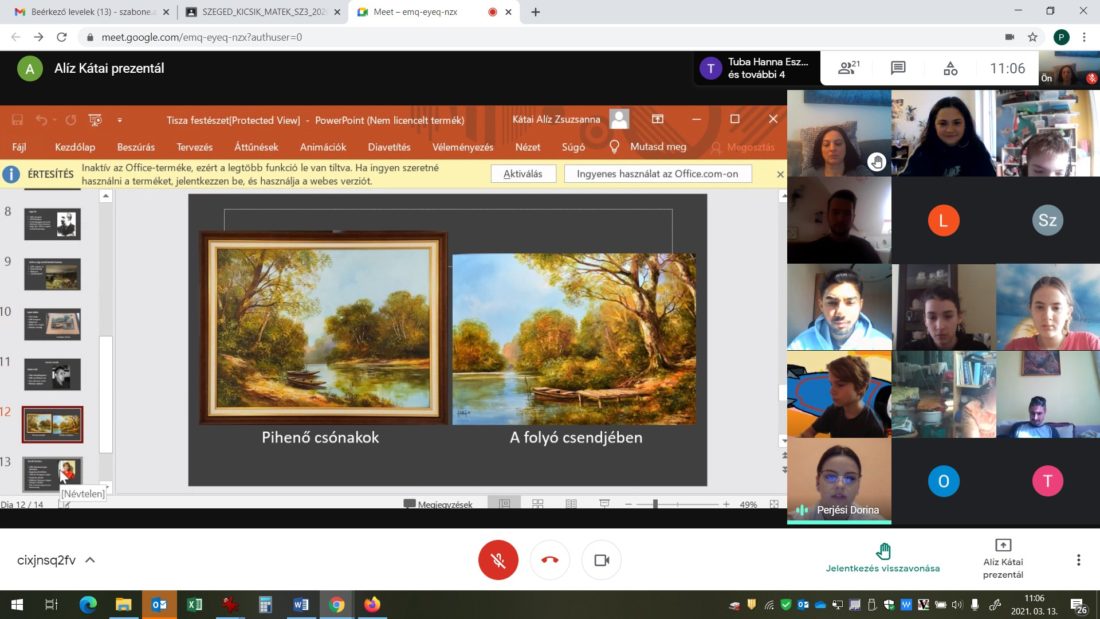
Task: Click the zoom in plus icon
Action: pyautogui.click(x=726, y=504)
